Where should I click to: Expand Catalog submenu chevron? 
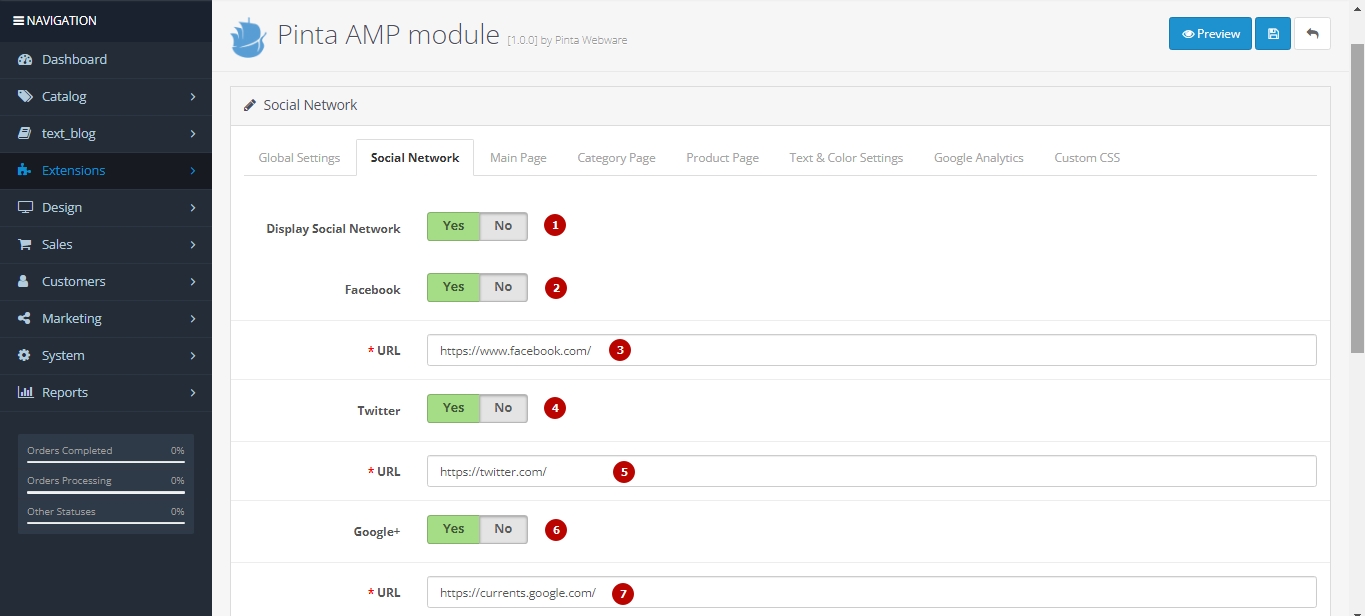[x=193, y=97]
